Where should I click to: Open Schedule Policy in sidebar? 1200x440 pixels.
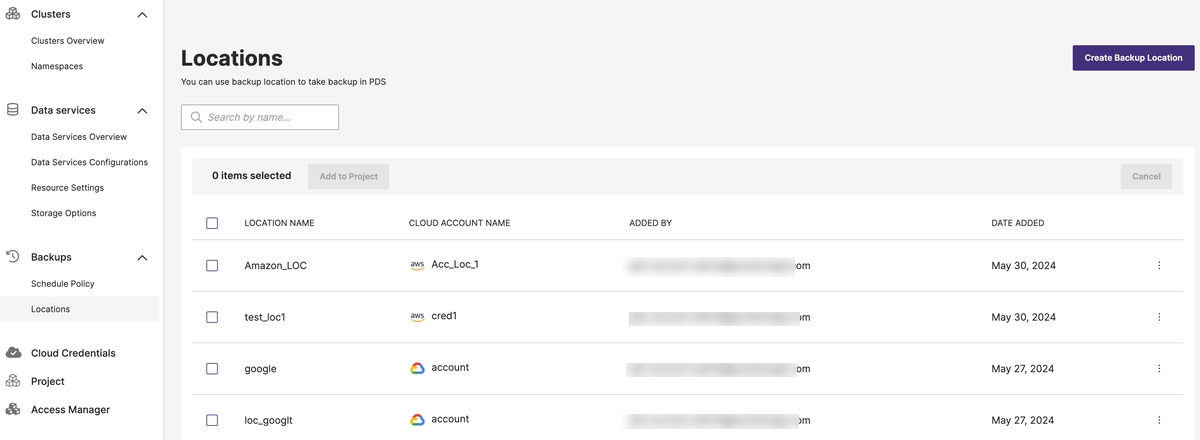coord(63,284)
